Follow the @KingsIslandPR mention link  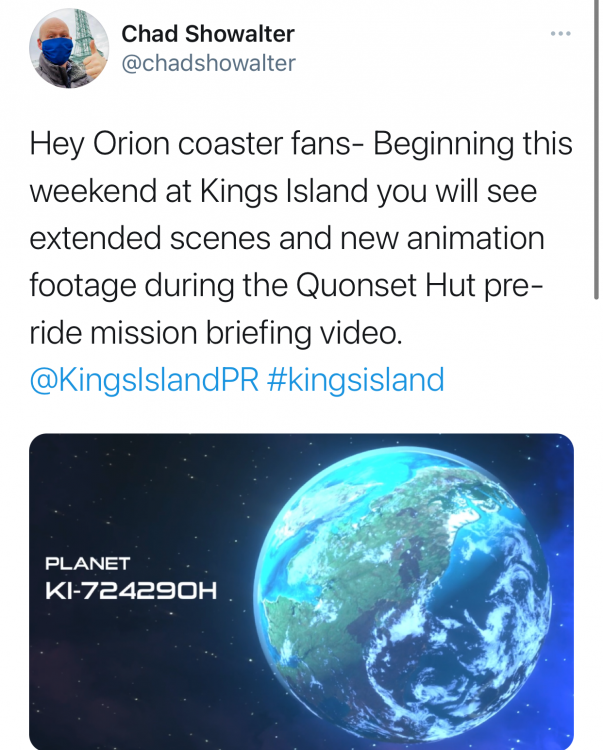coord(144,380)
